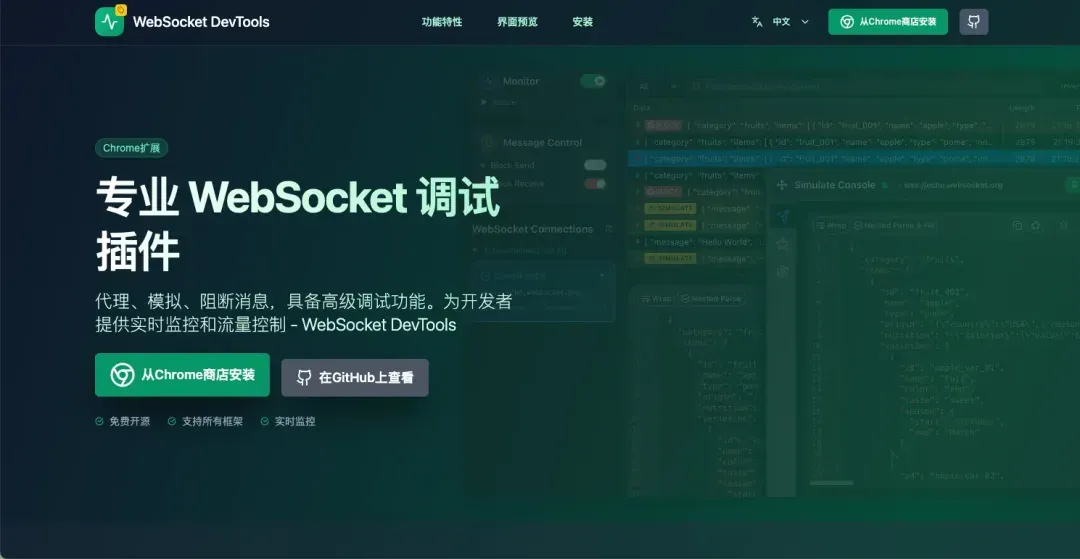Click the translate language icon
This screenshot has height=559, width=1080.
757,22
